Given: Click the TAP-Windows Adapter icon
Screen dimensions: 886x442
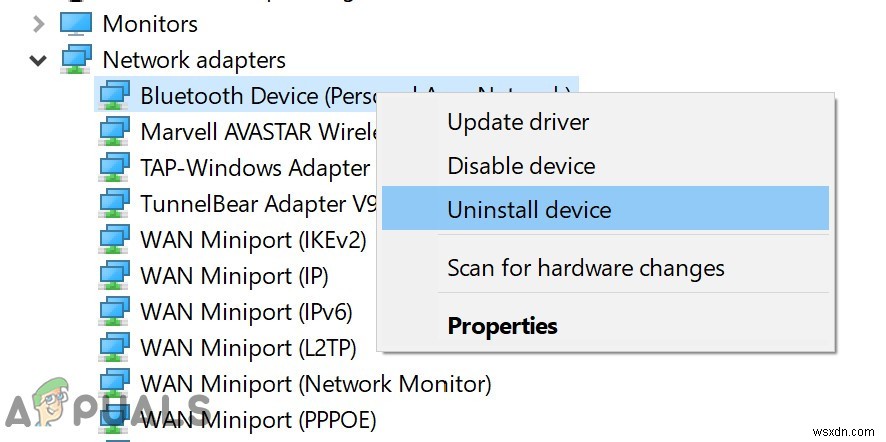Looking at the screenshot, I should click(116, 168).
